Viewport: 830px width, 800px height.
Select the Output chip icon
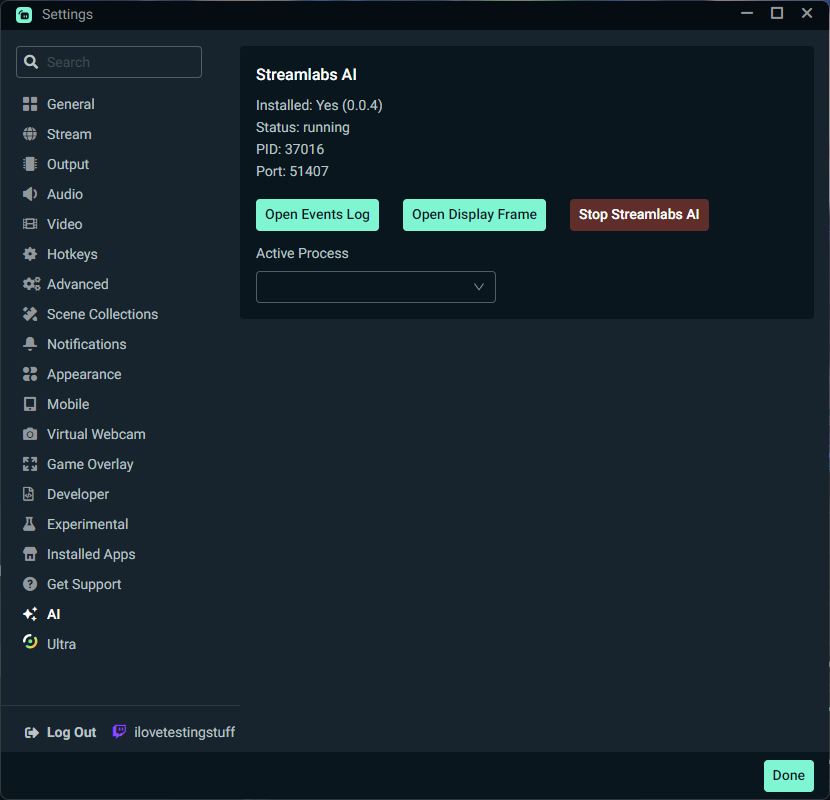click(30, 164)
